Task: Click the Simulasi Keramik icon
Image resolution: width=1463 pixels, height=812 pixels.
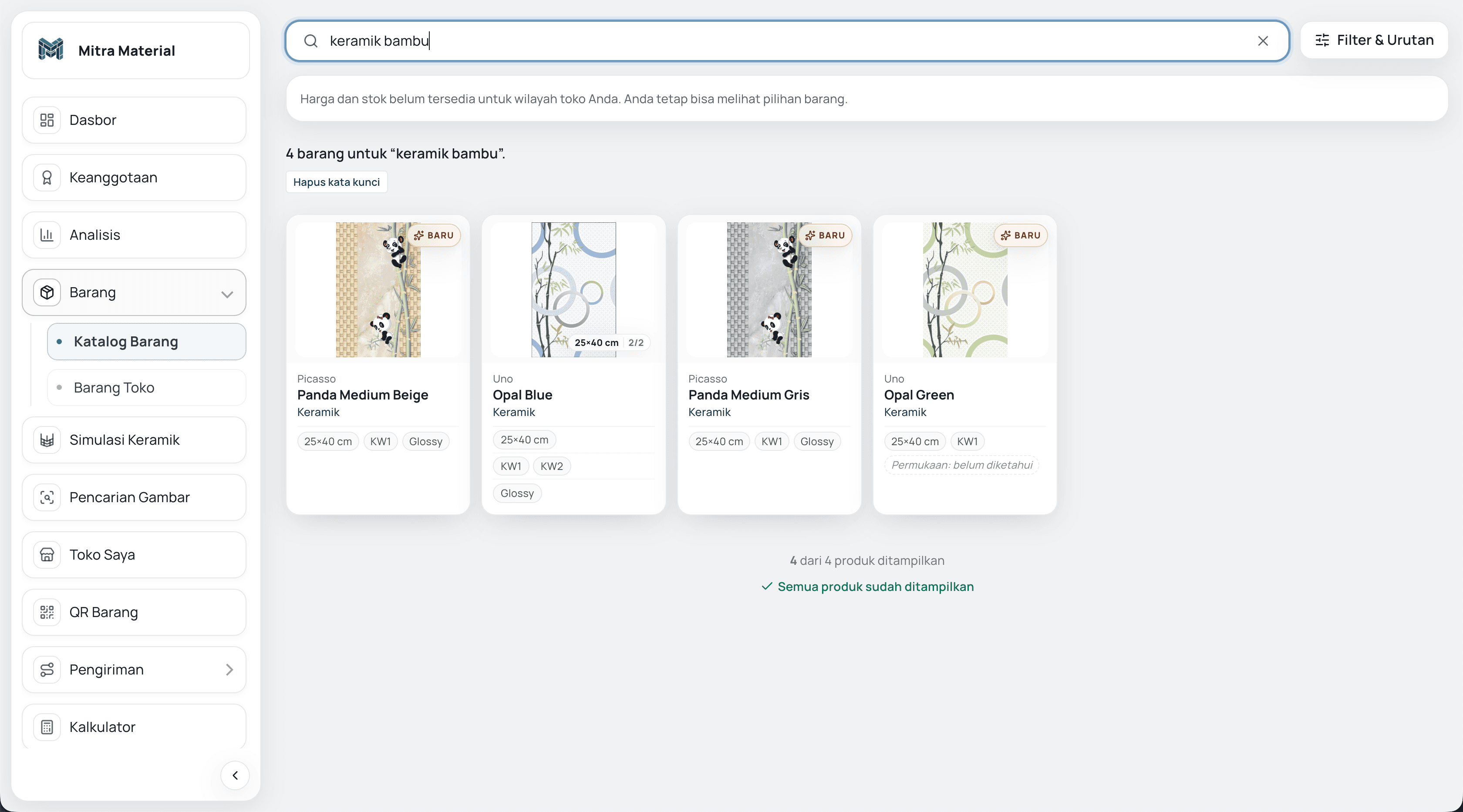Action: [x=47, y=440]
